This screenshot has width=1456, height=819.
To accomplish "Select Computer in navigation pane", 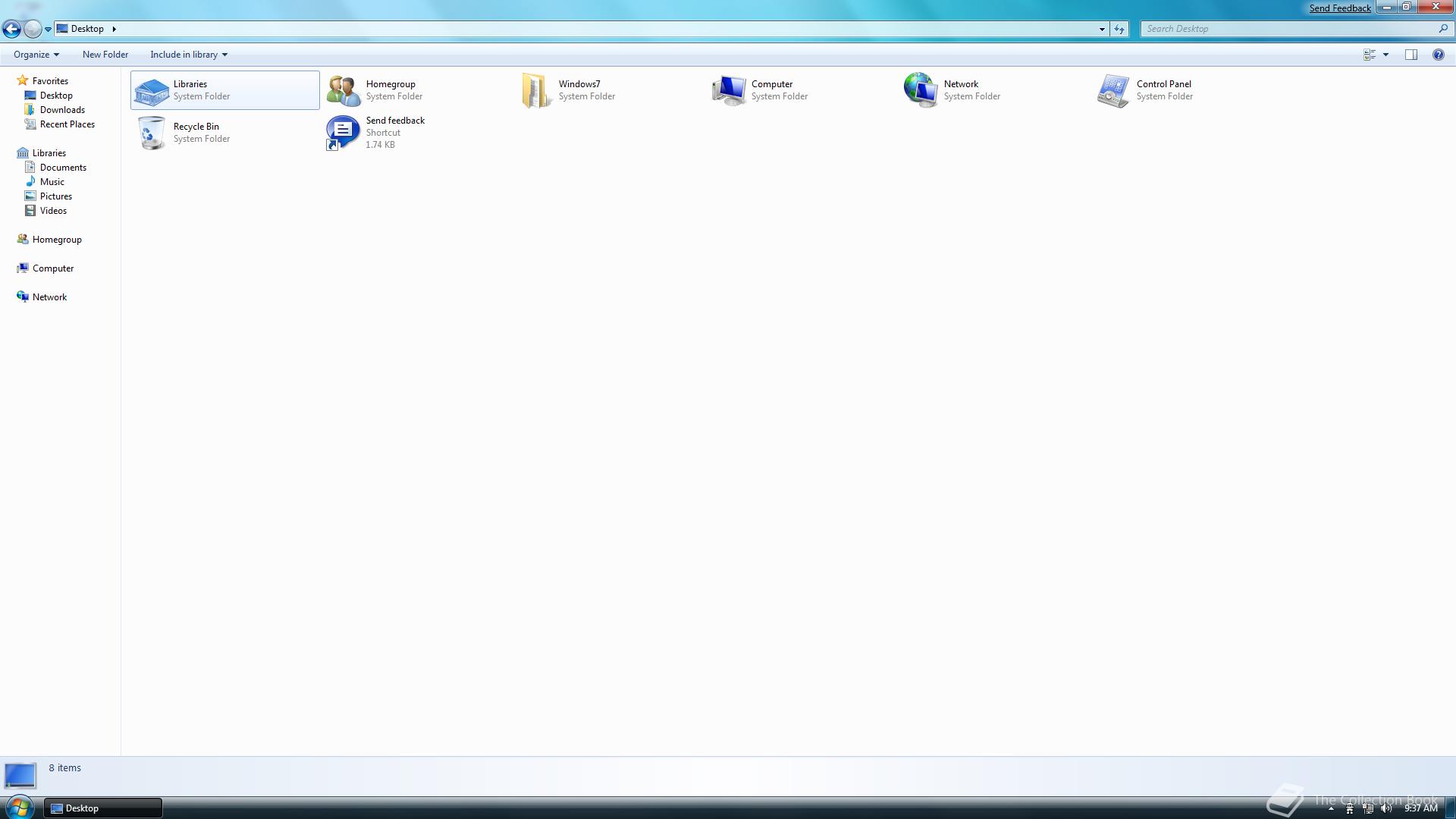I will pos(53,268).
